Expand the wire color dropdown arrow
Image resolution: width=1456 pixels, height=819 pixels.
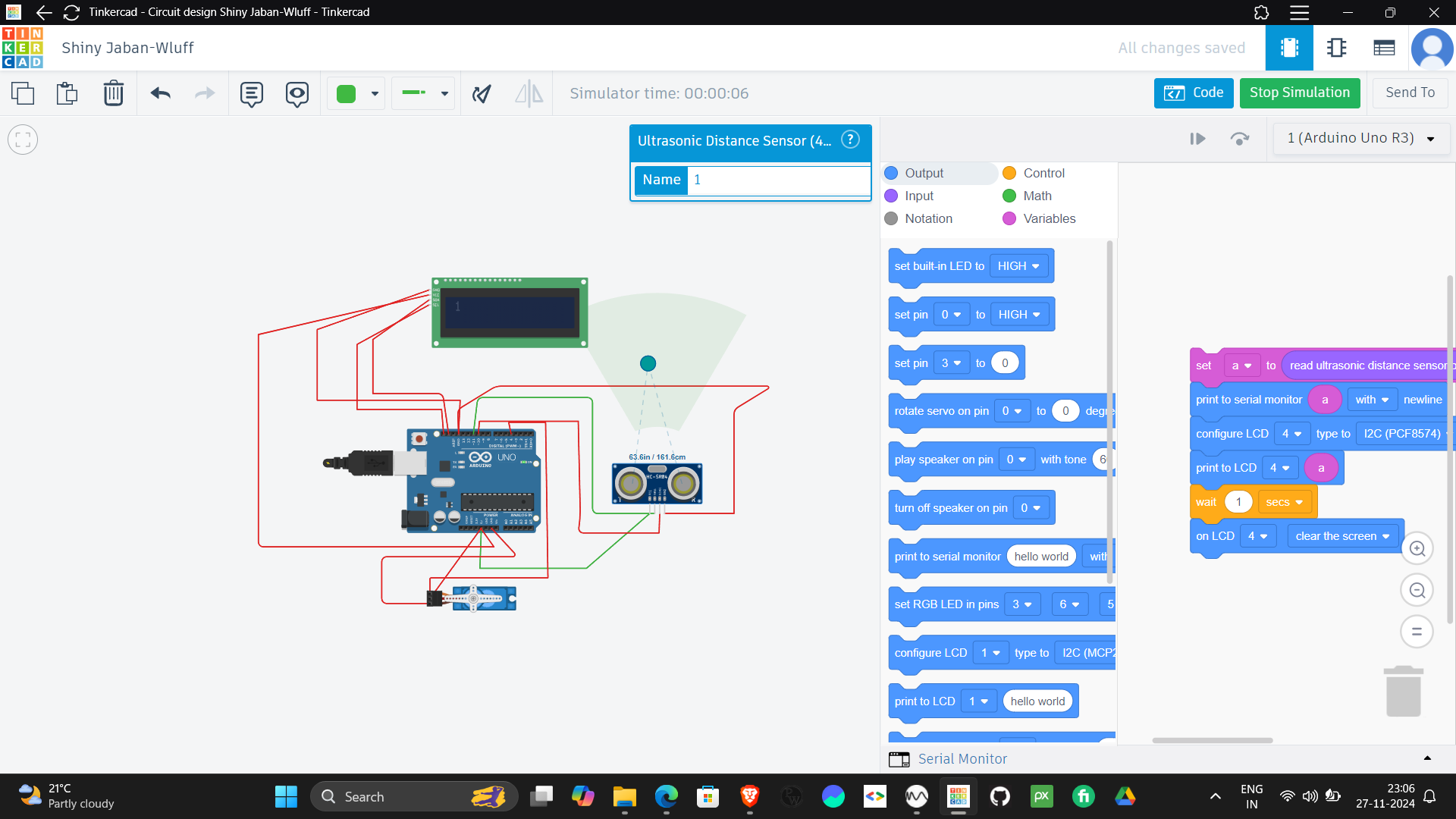click(x=375, y=93)
